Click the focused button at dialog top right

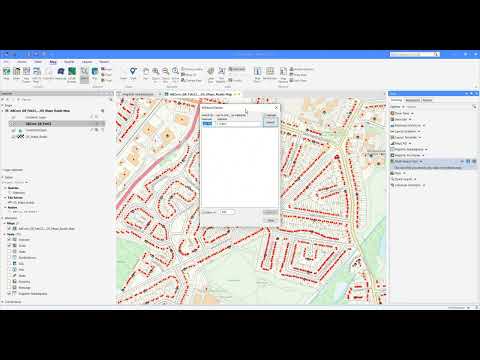[x=270, y=122]
